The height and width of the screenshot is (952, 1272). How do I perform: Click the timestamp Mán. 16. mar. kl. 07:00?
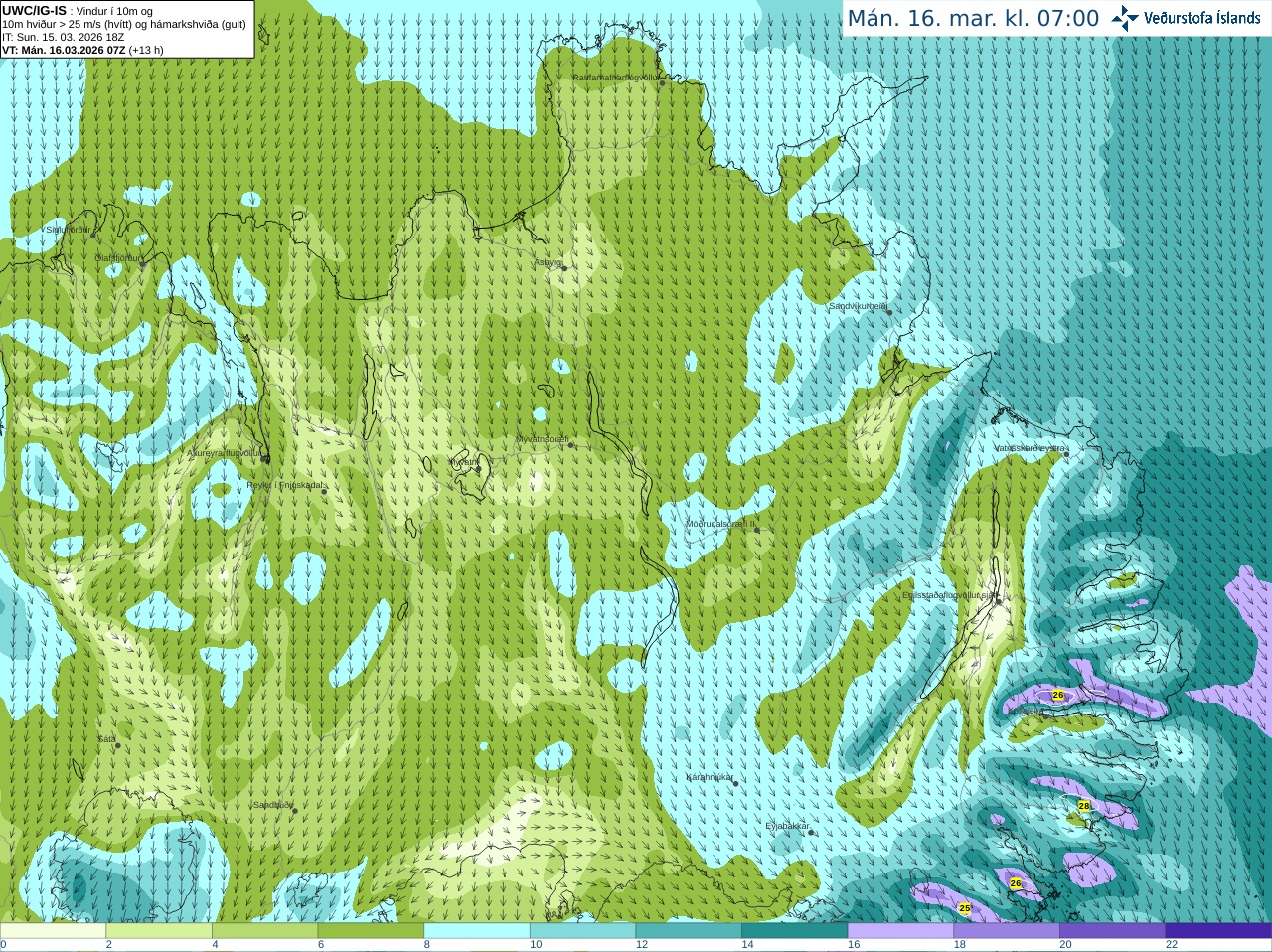tap(973, 18)
